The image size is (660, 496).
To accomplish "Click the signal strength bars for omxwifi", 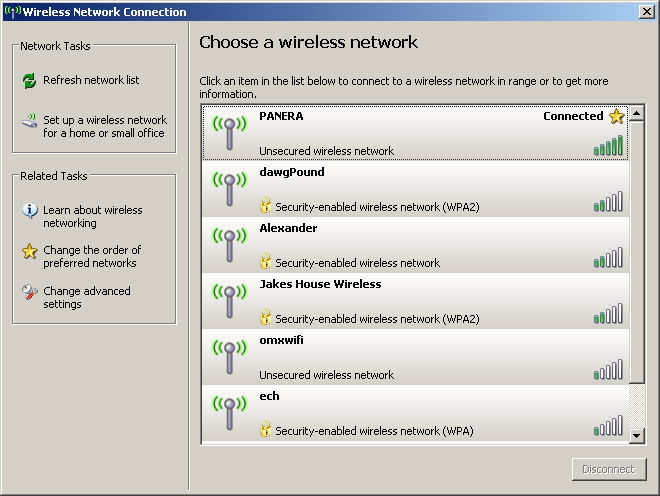I will click(608, 370).
